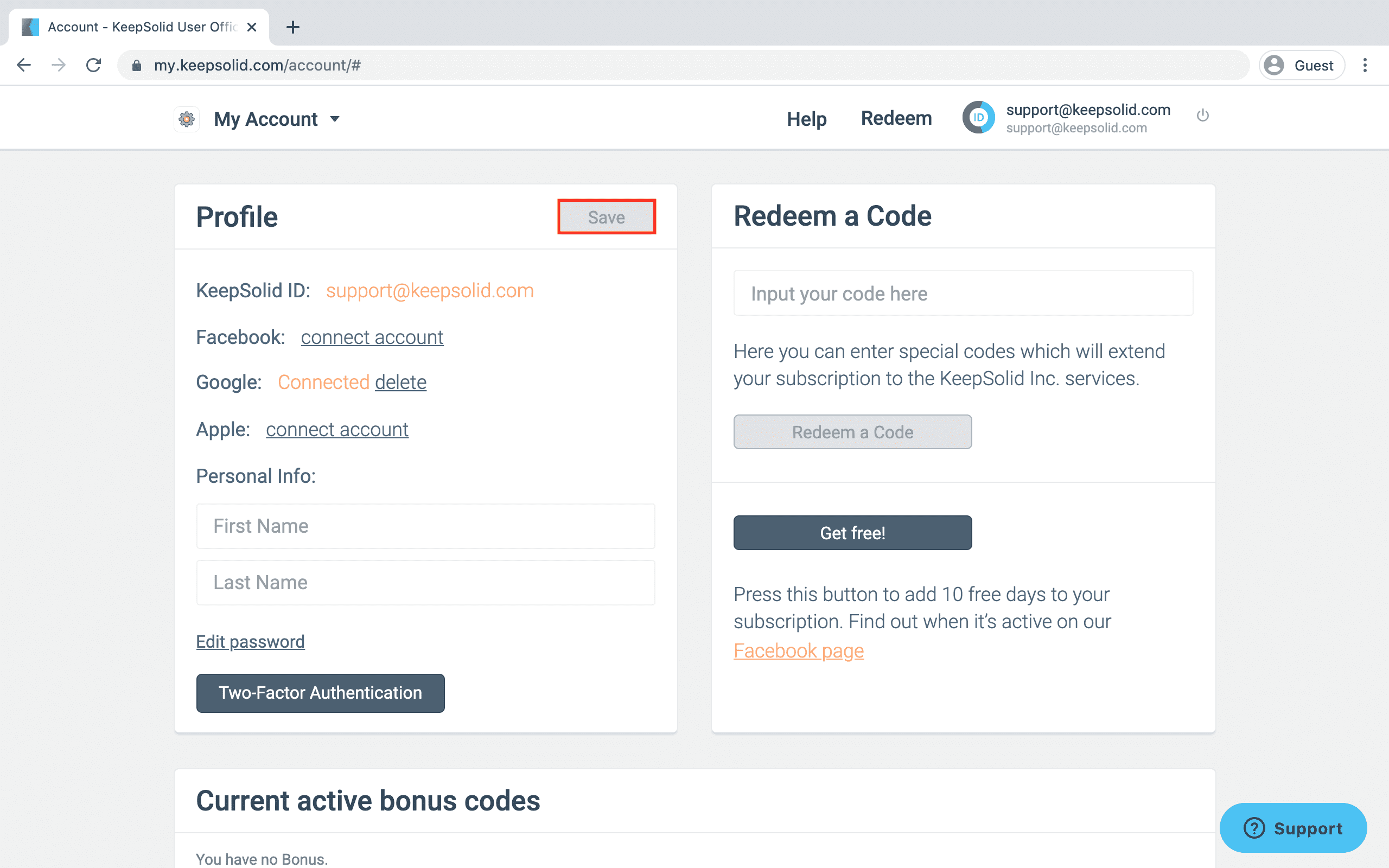
Task: Click the padlock site info icon
Action: [137, 66]
